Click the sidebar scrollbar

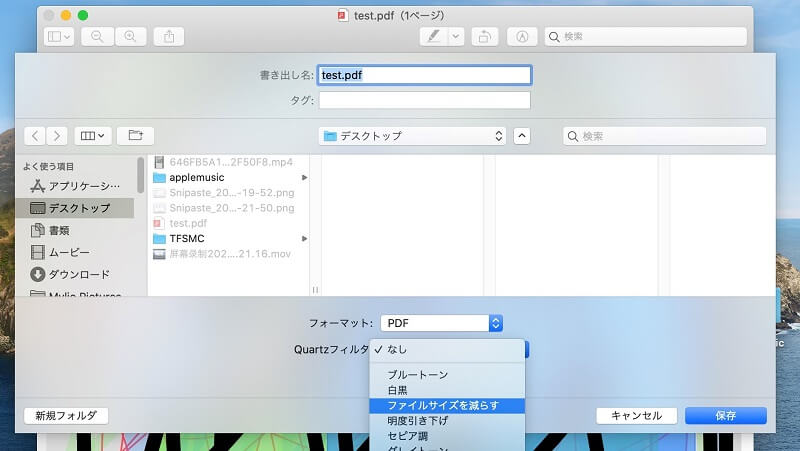point(140,175)
